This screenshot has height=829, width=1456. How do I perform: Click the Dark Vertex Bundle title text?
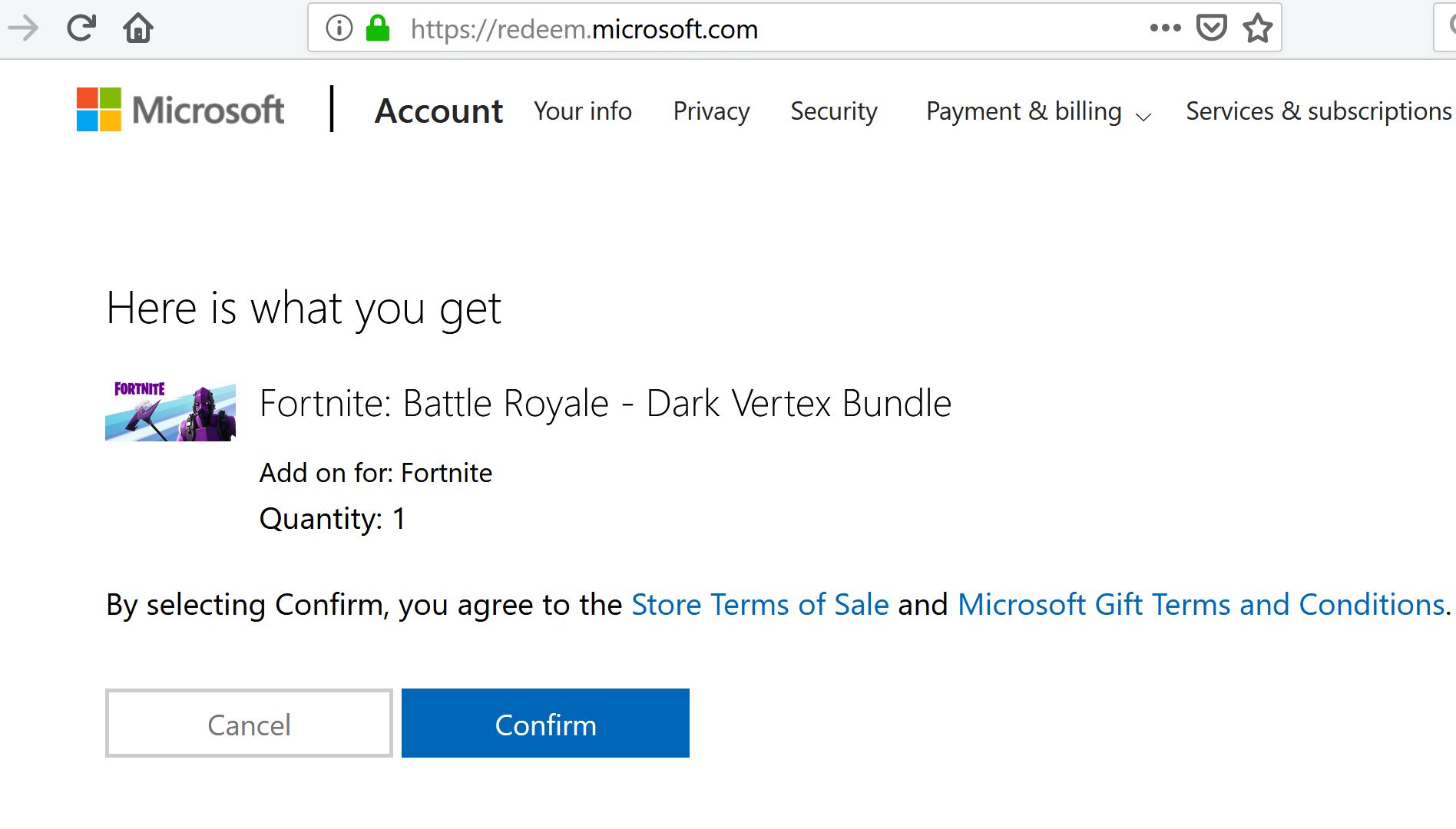pyautogui.click(x=605, y=403)
